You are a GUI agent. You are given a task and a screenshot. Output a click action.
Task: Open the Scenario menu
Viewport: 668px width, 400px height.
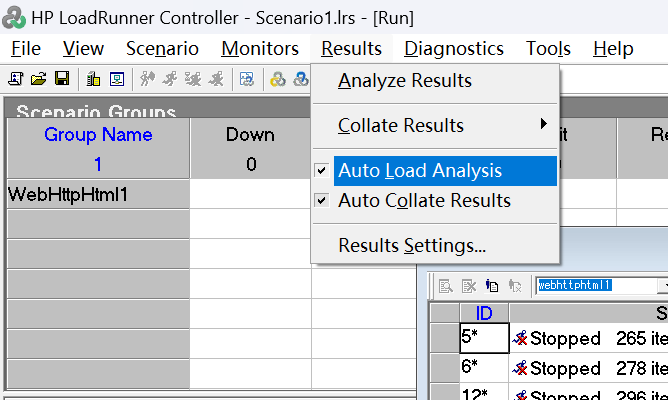(x=162, y=49)
